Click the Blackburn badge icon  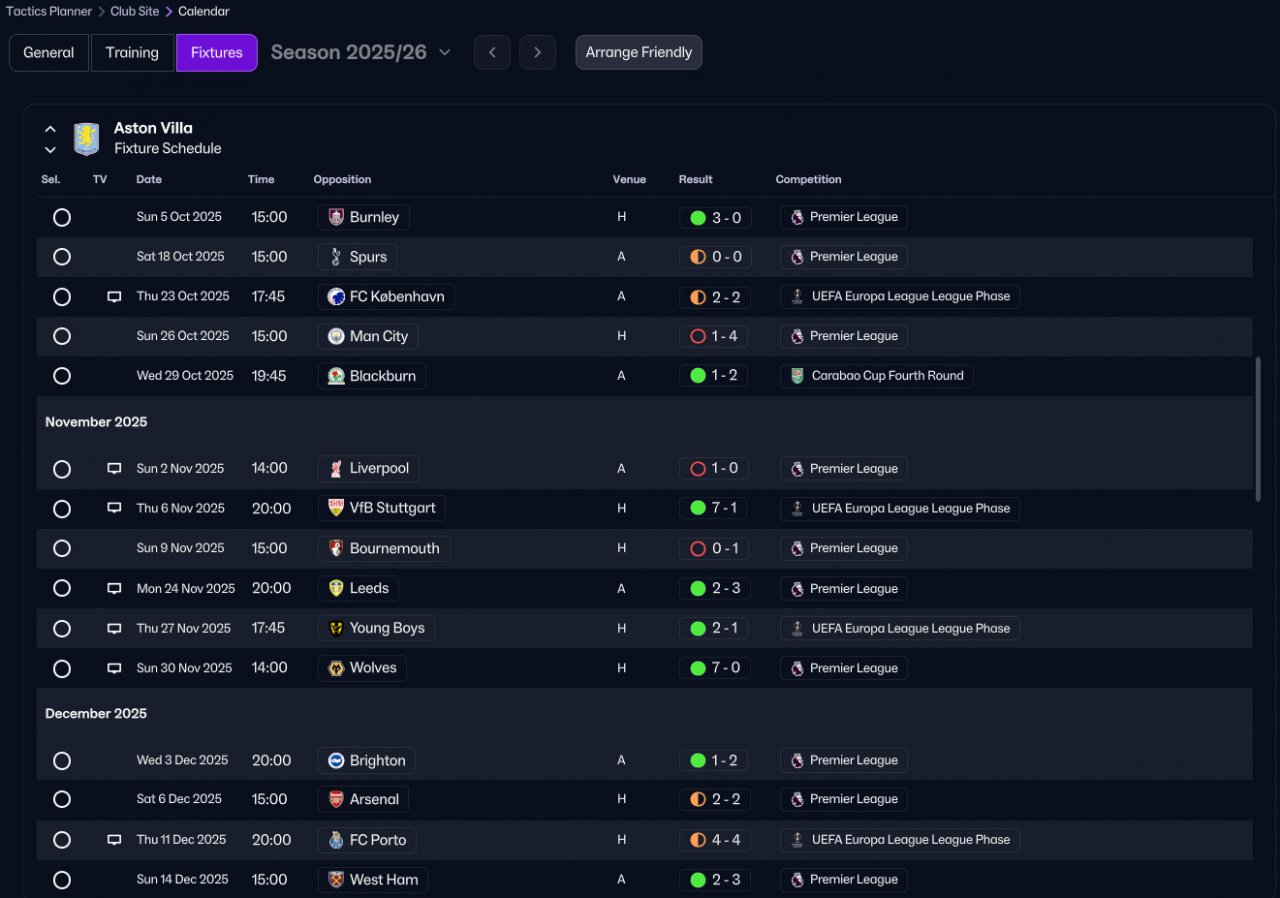336,376
